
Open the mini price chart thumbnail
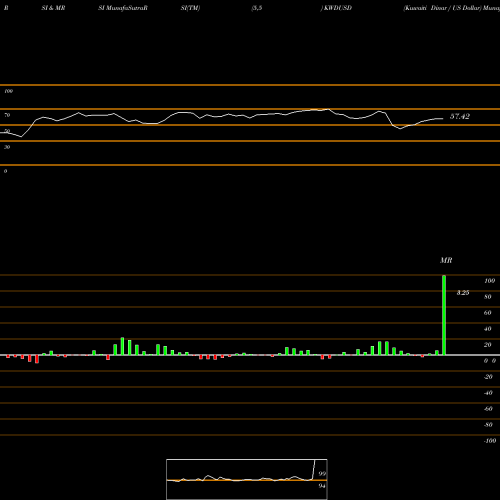(x=247, y=479)
